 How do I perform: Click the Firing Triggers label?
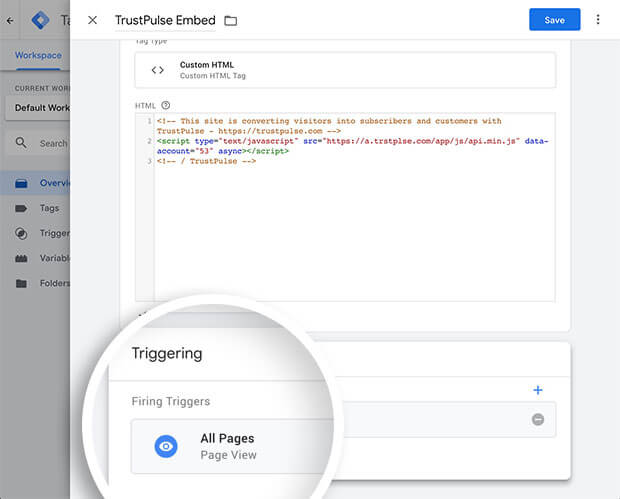click(171, 401)
